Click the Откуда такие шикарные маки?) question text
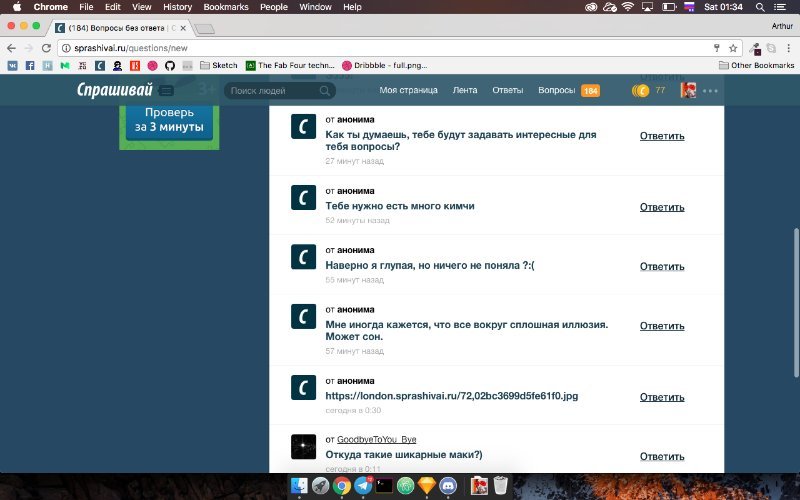 tap(404, 455)
